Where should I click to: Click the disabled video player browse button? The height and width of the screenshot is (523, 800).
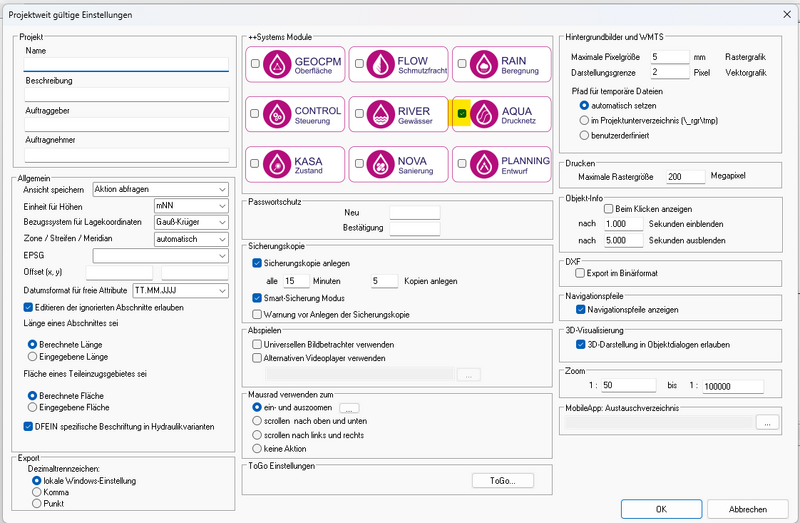[468, 375]
